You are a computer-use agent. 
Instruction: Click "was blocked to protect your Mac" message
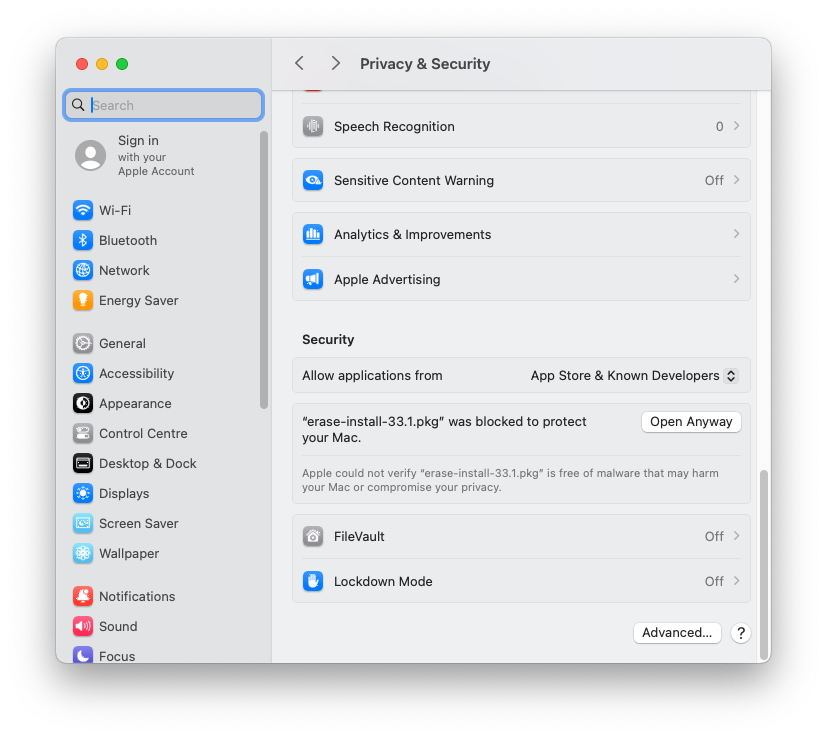tap(444, 429)
